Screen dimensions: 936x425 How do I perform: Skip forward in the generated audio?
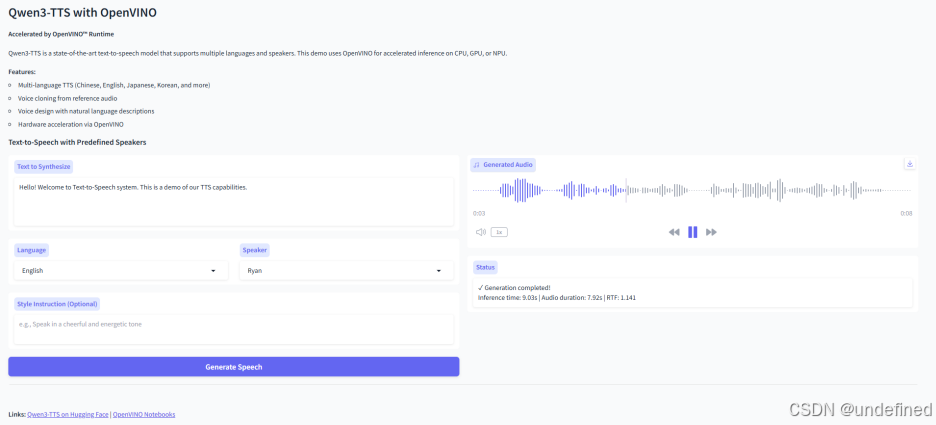(x=711, y=232)
